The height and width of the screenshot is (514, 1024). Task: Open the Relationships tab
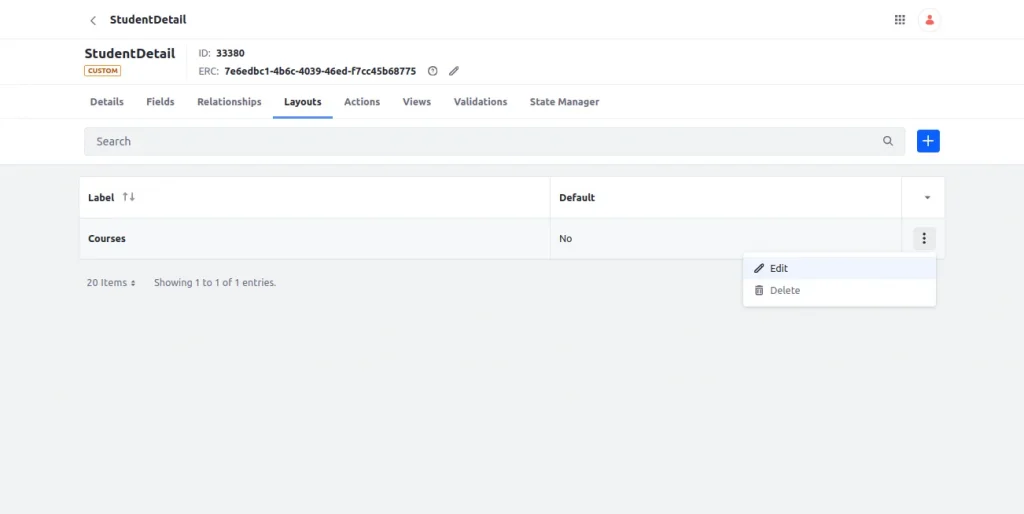[229, 102]
